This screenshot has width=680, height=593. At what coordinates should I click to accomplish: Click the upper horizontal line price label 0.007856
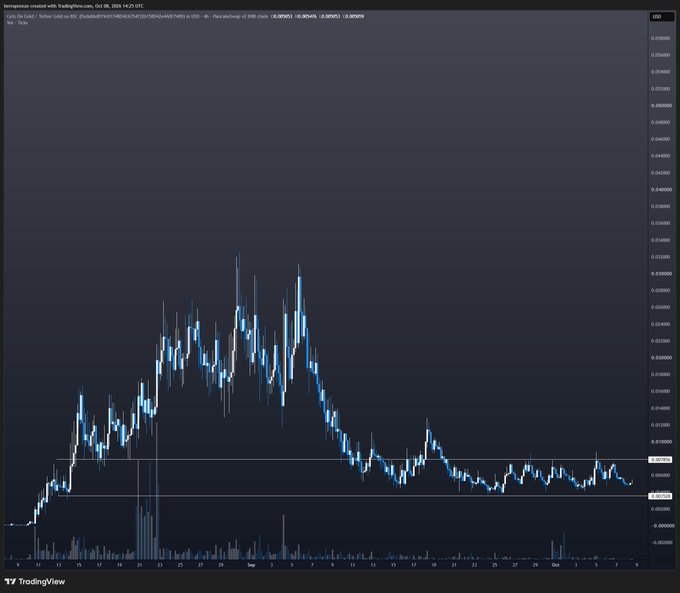(661, 459)
